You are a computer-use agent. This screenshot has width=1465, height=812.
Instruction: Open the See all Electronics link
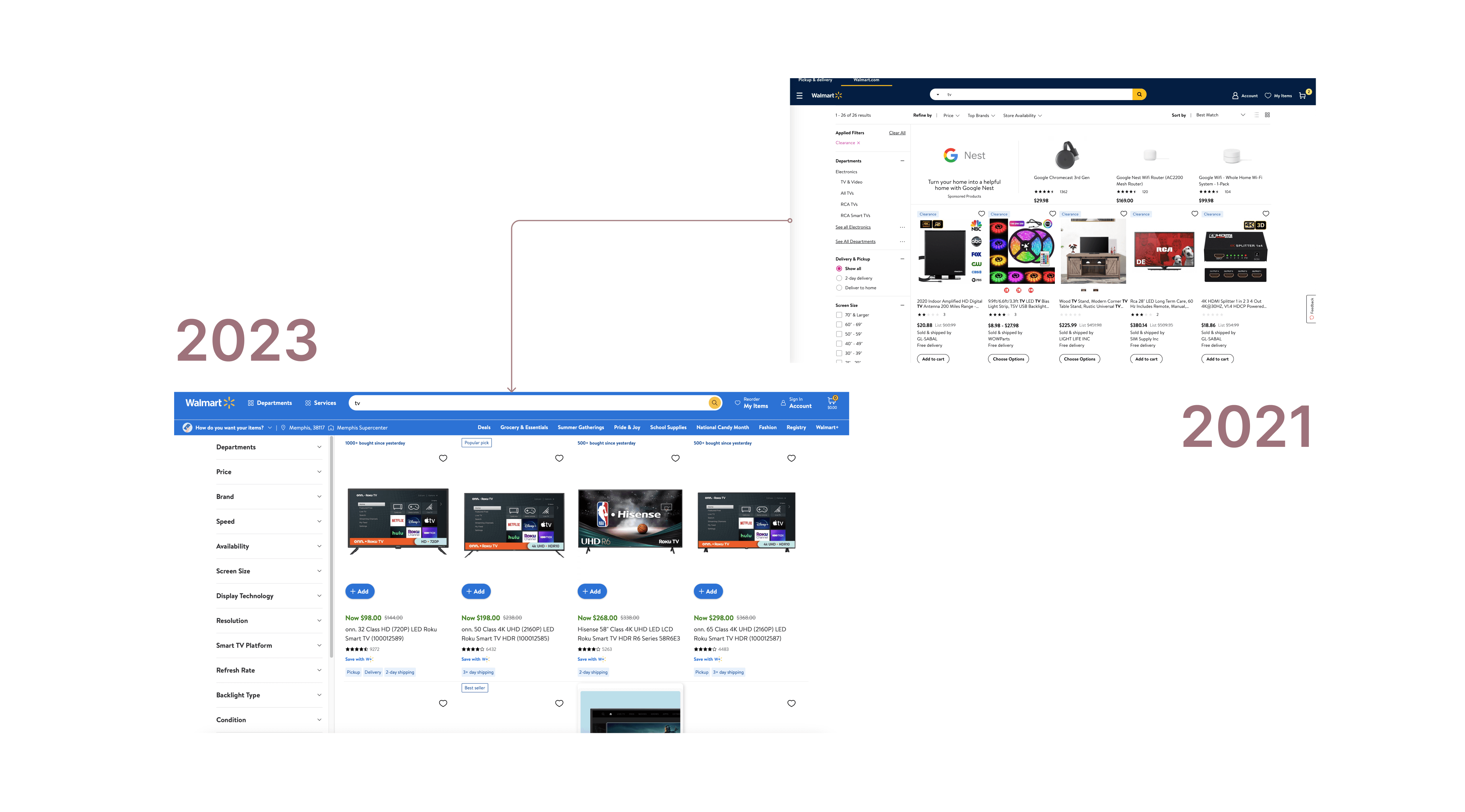click(x=853, y=227)
